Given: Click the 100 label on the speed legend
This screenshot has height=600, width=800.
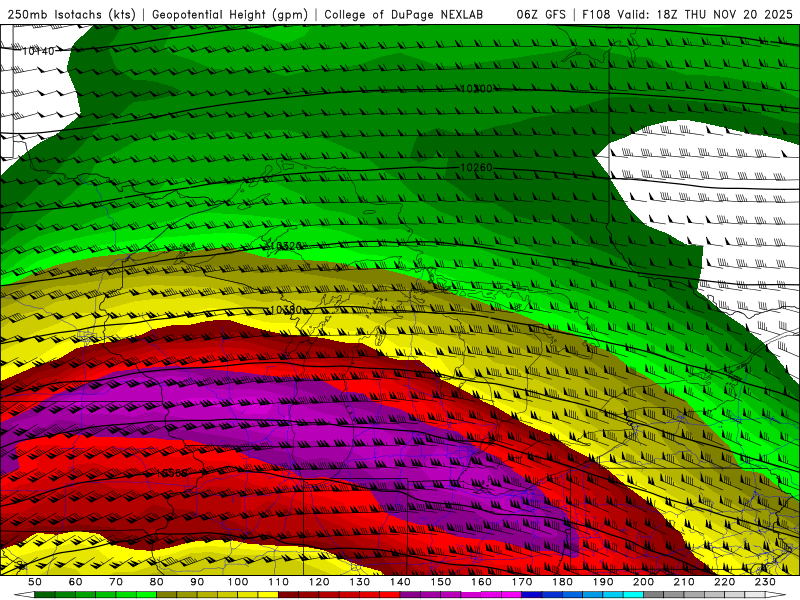Looking at the screenshot, I should pyautogui.click(x=238, y=582).
